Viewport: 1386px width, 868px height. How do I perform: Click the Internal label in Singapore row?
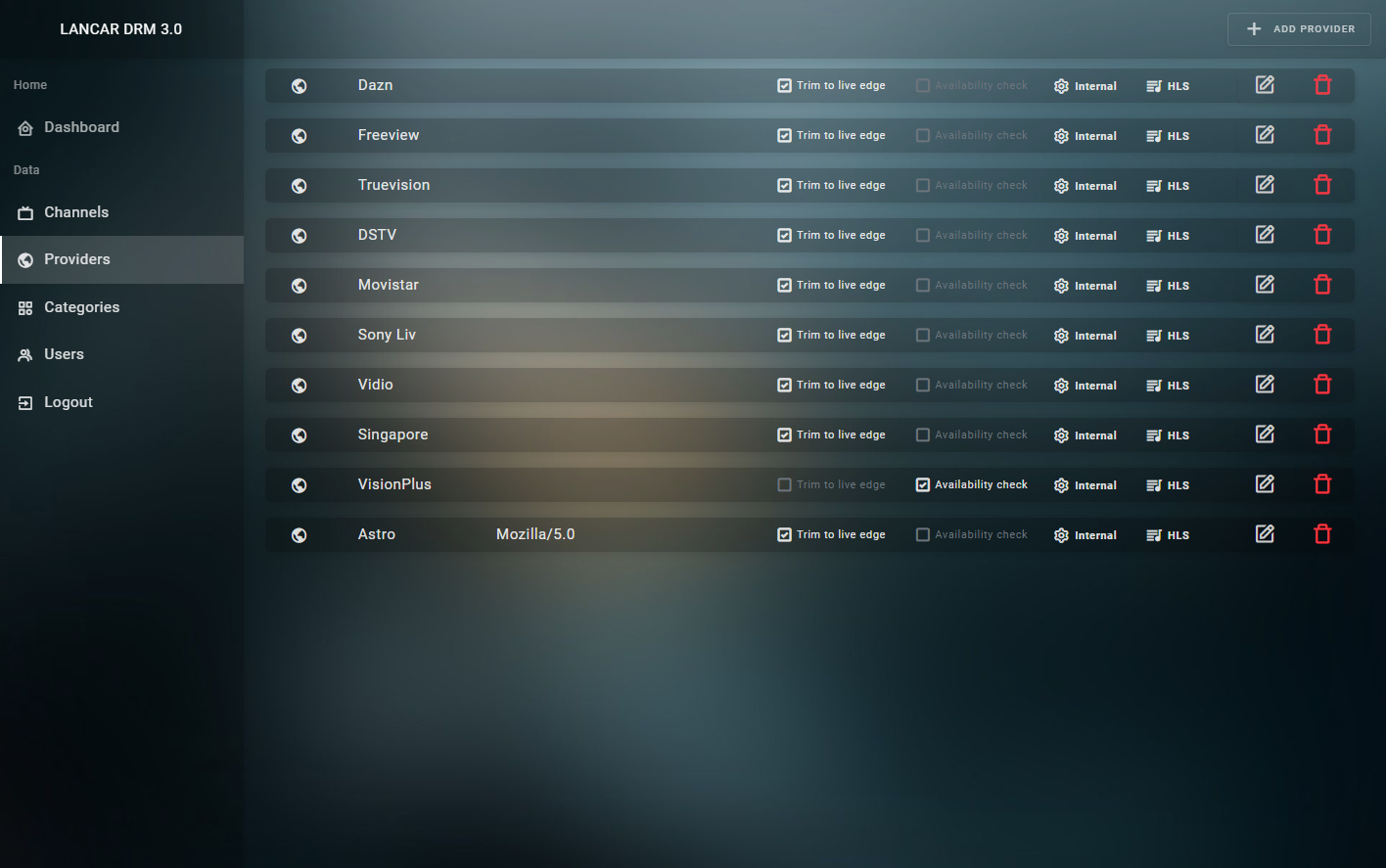[1095, 435]
